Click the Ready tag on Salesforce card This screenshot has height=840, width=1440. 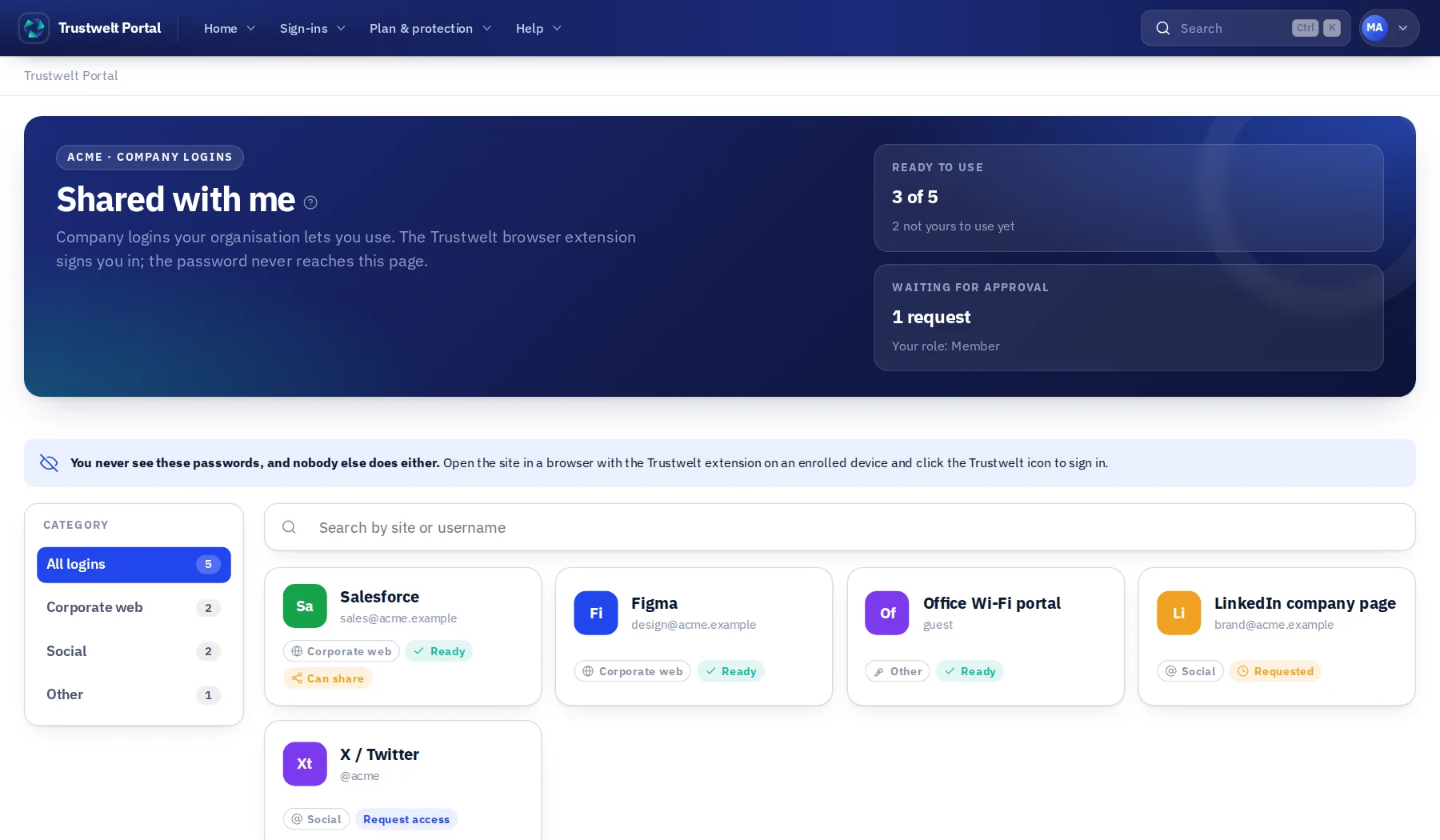pos(439,651)
